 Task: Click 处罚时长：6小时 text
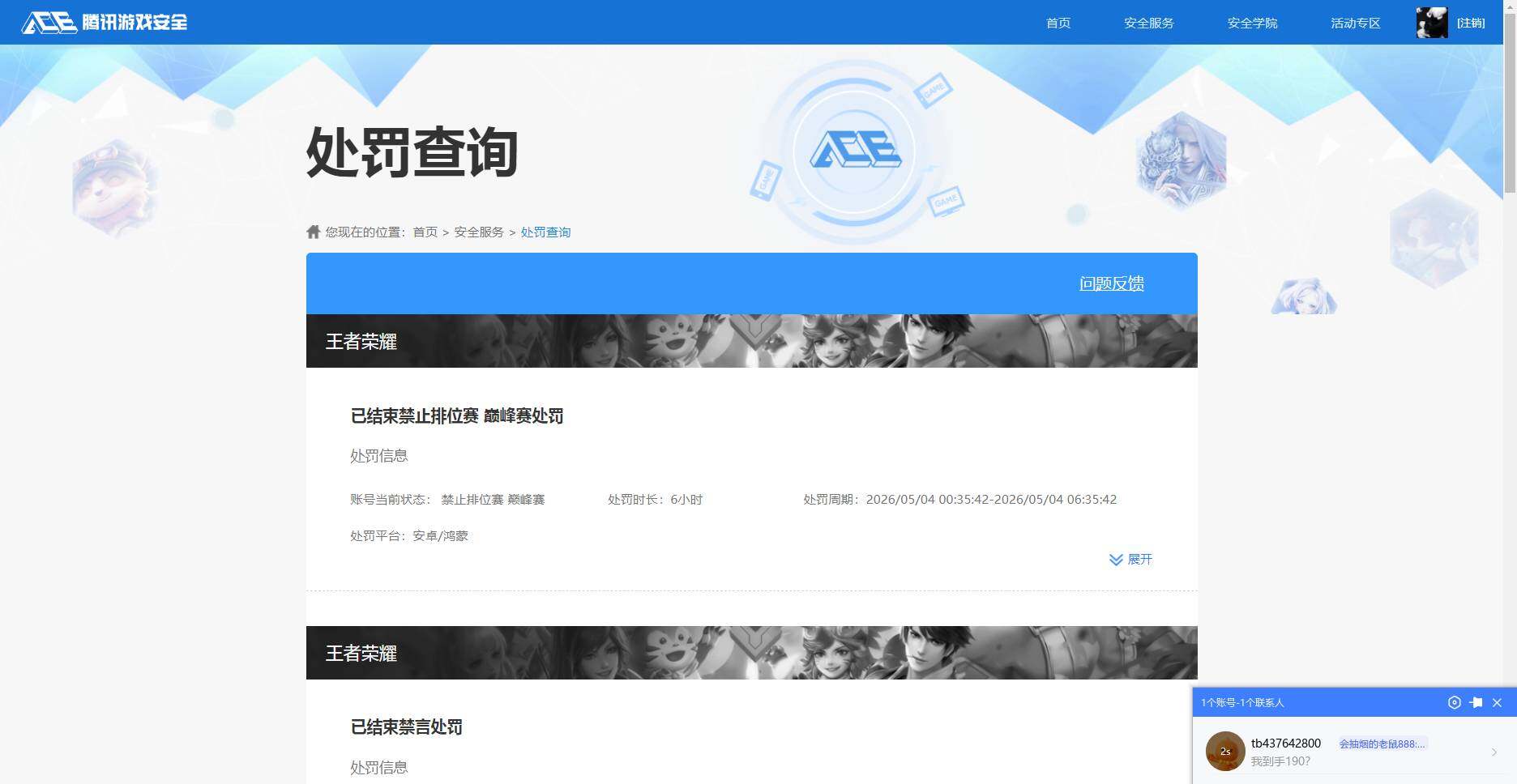655,500
